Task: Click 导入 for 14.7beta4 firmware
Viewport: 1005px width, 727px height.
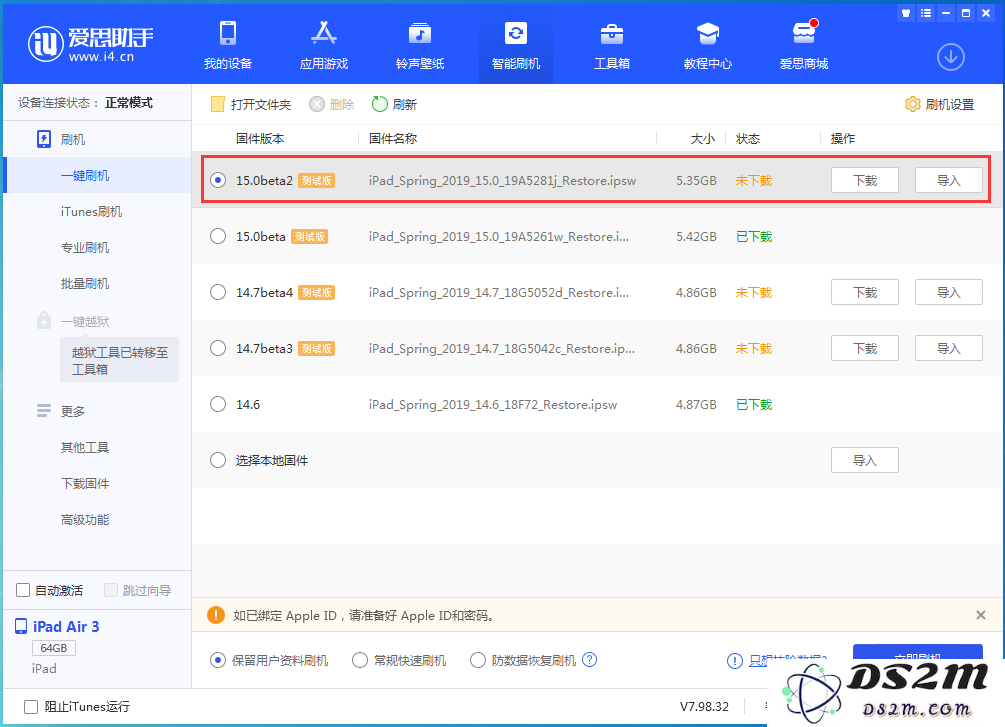Action: pos(949,292)
